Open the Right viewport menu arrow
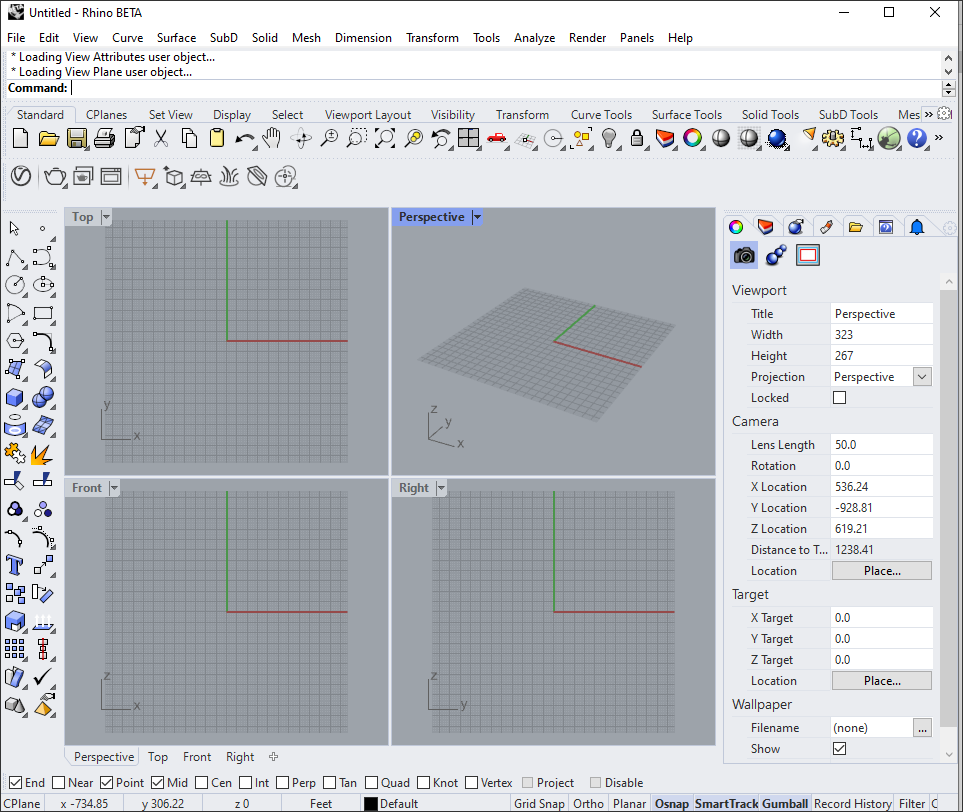Screen dimensions: 963x812 [x=441, y=488]
